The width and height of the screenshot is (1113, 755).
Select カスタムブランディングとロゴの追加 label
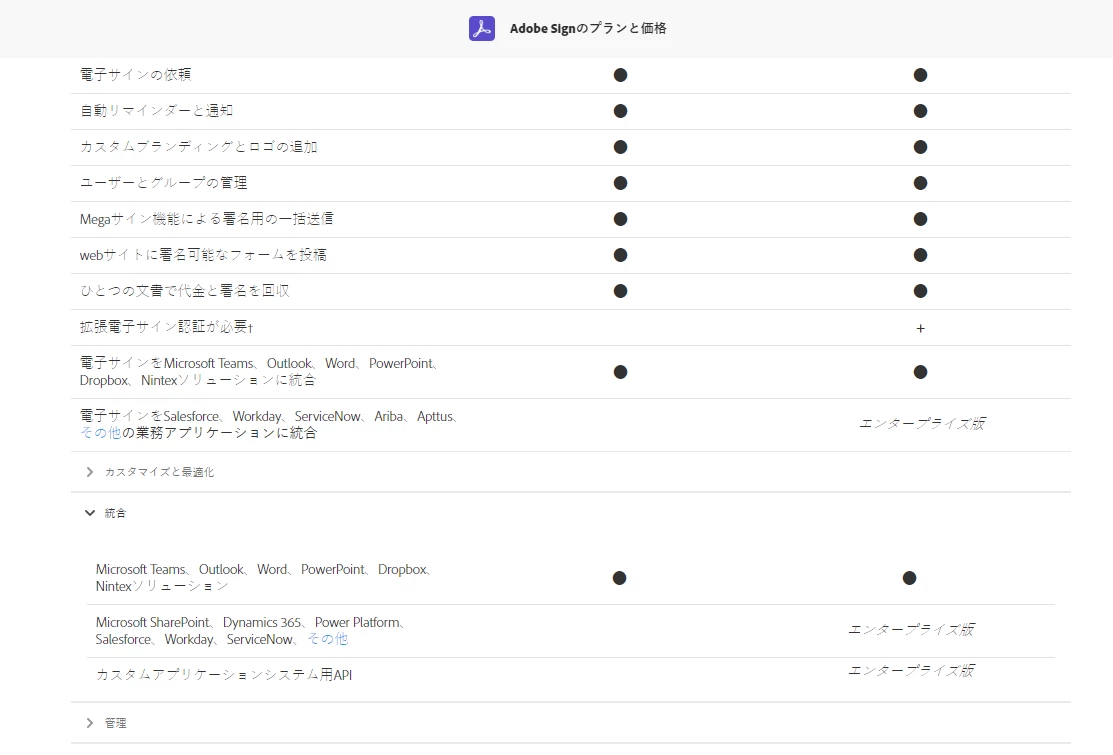click(199, 147)
